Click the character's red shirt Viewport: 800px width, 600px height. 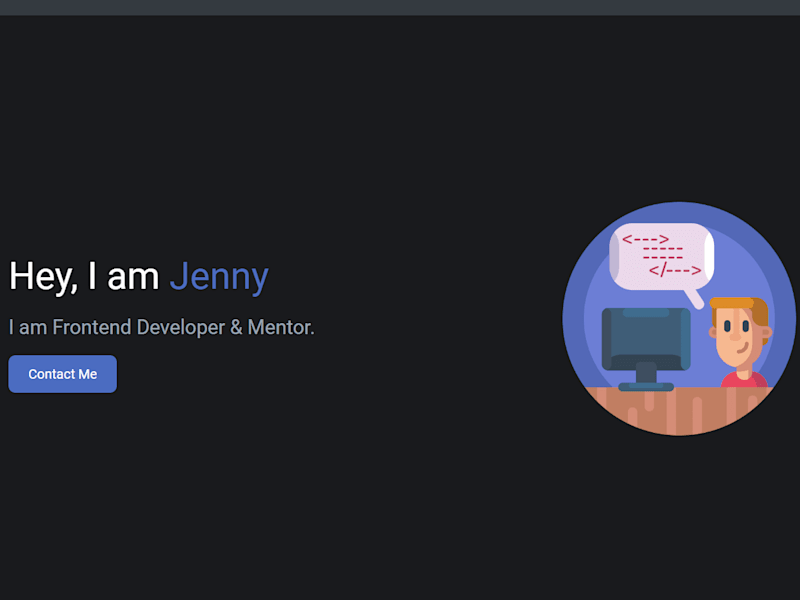coord(744,380)
